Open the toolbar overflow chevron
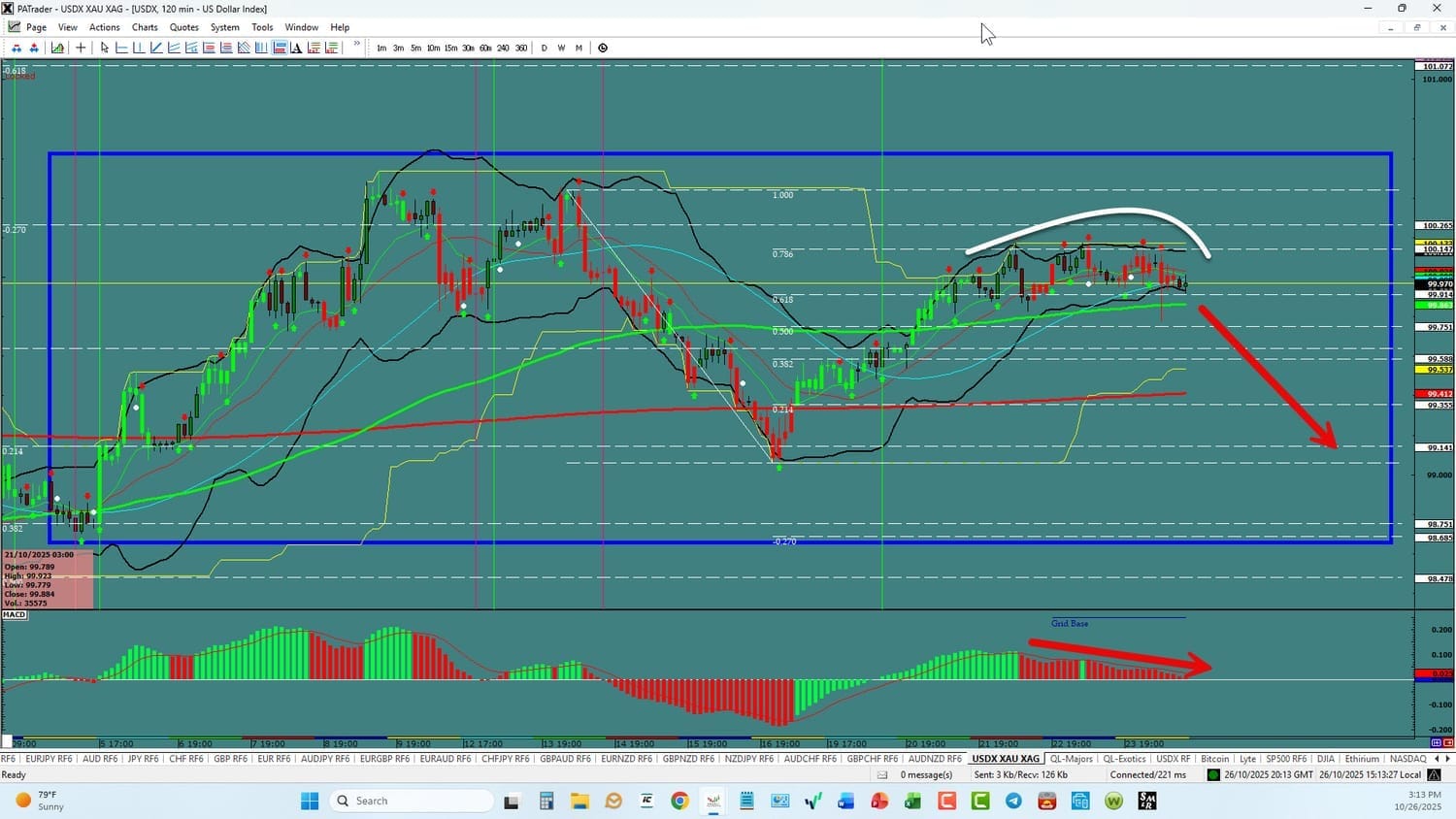 pos(356,45)
